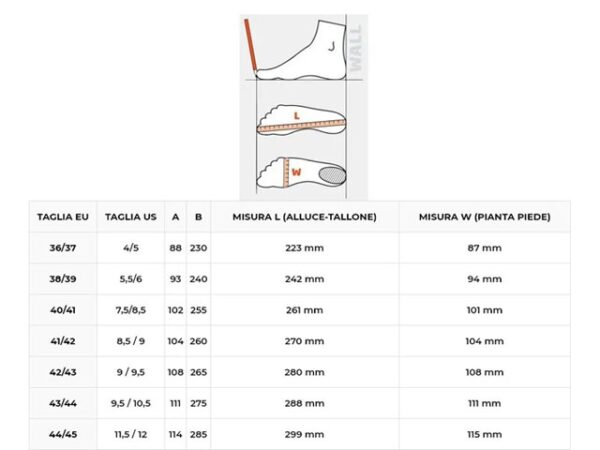Screen dimensions: 600x450
Task: Select the TAGLIA EU column header
Action: coord(63,216)
